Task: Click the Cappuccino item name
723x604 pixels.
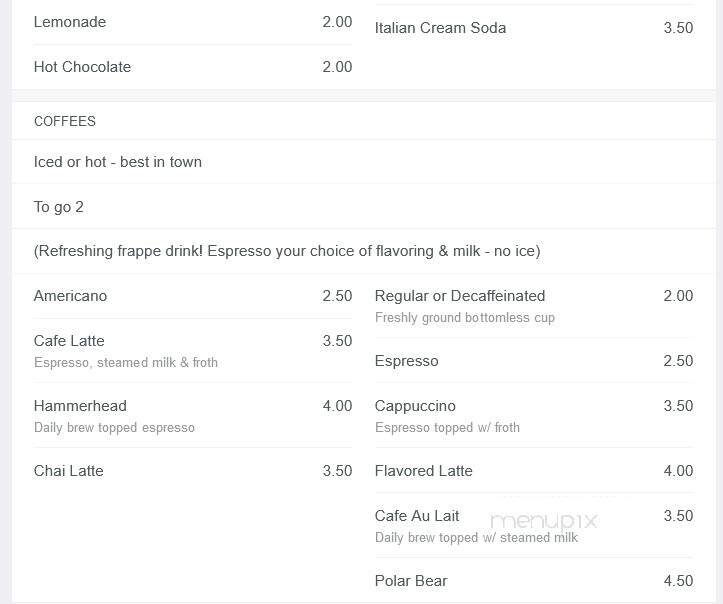Action: point(415,406)
